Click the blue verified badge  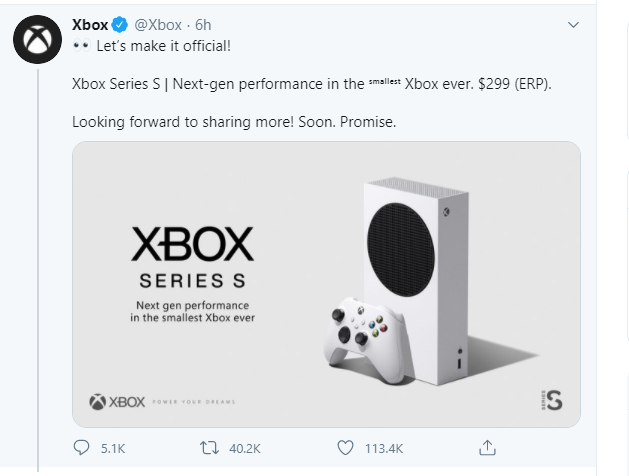click(121, 24)
